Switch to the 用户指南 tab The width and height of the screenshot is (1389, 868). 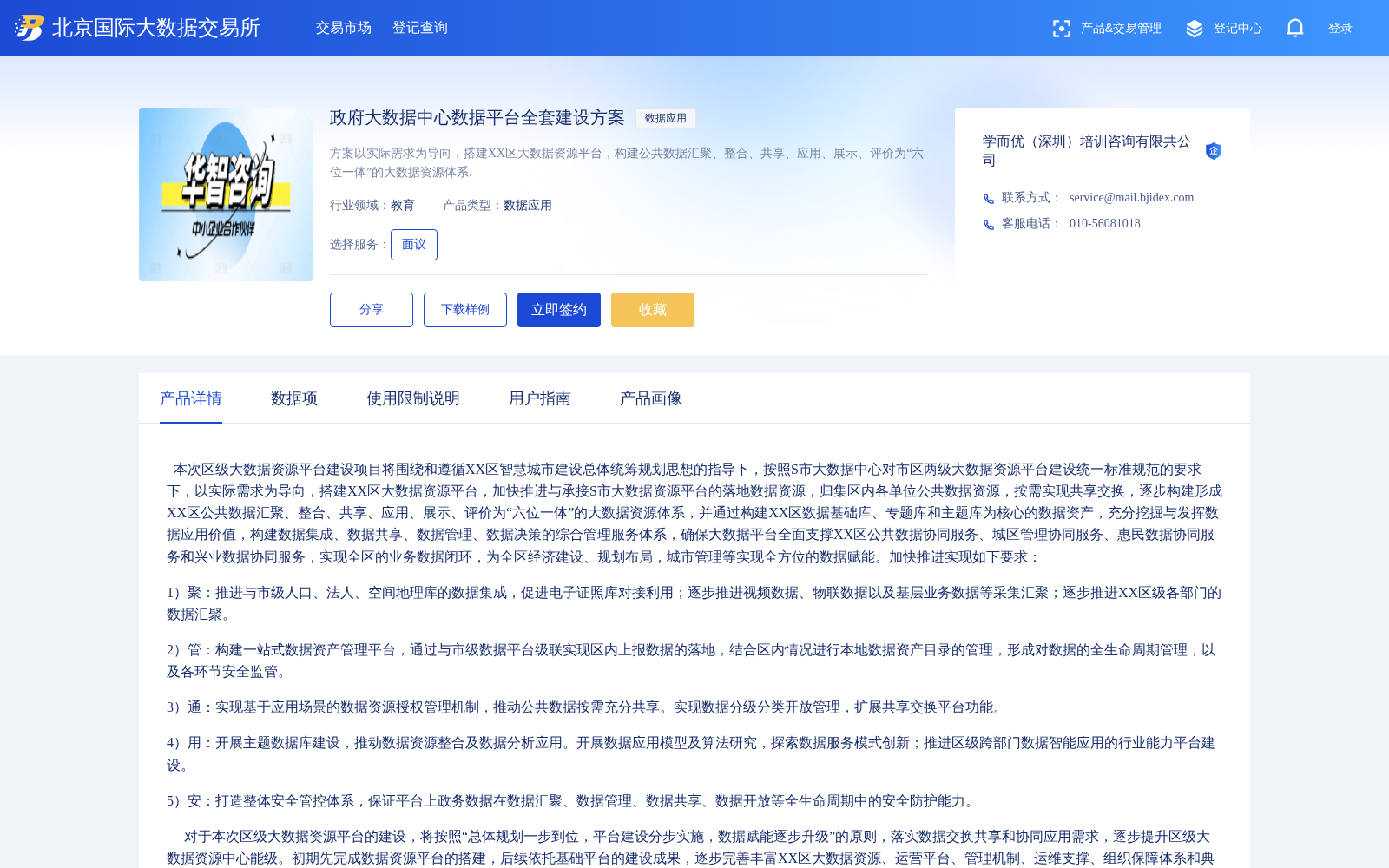(x=540, y=398)
